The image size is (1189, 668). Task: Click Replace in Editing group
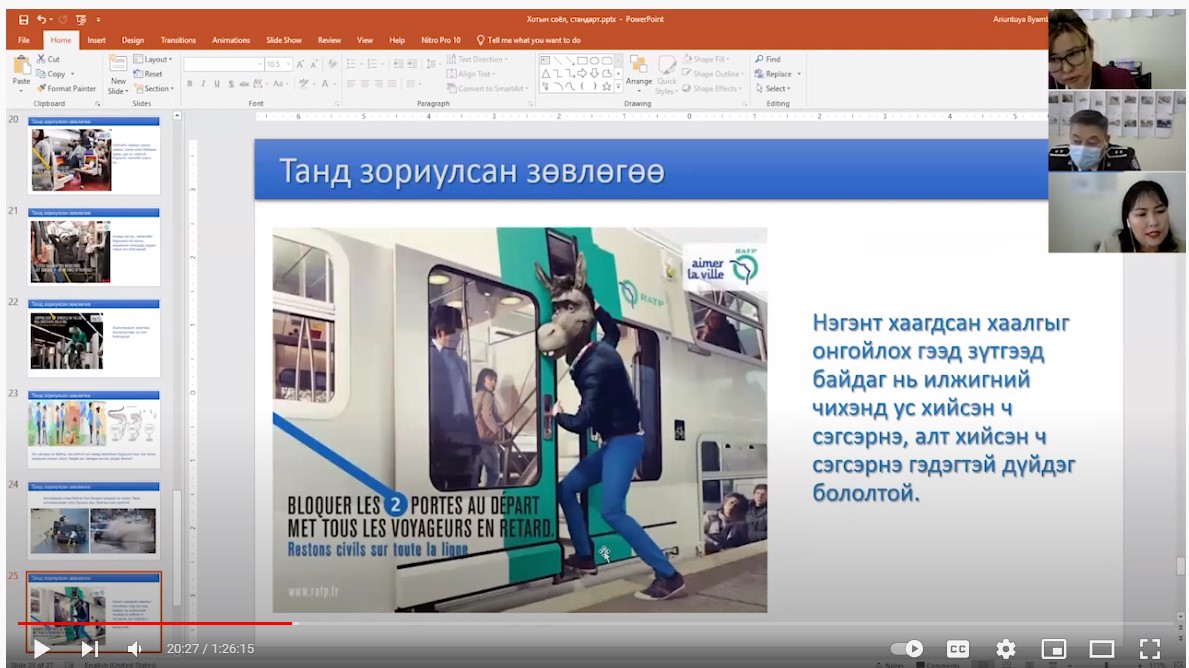(x=773, y=74)
